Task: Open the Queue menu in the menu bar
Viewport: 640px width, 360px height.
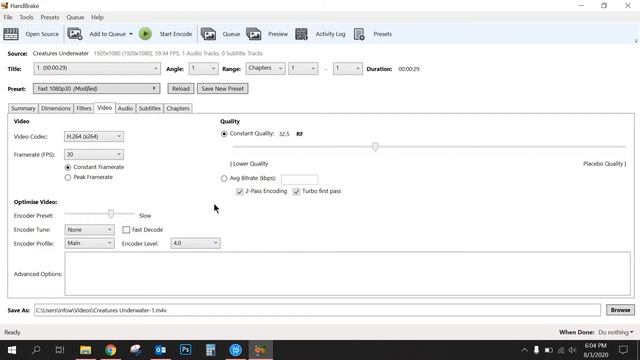Action: pyautogui.click(x=75, y=18)
